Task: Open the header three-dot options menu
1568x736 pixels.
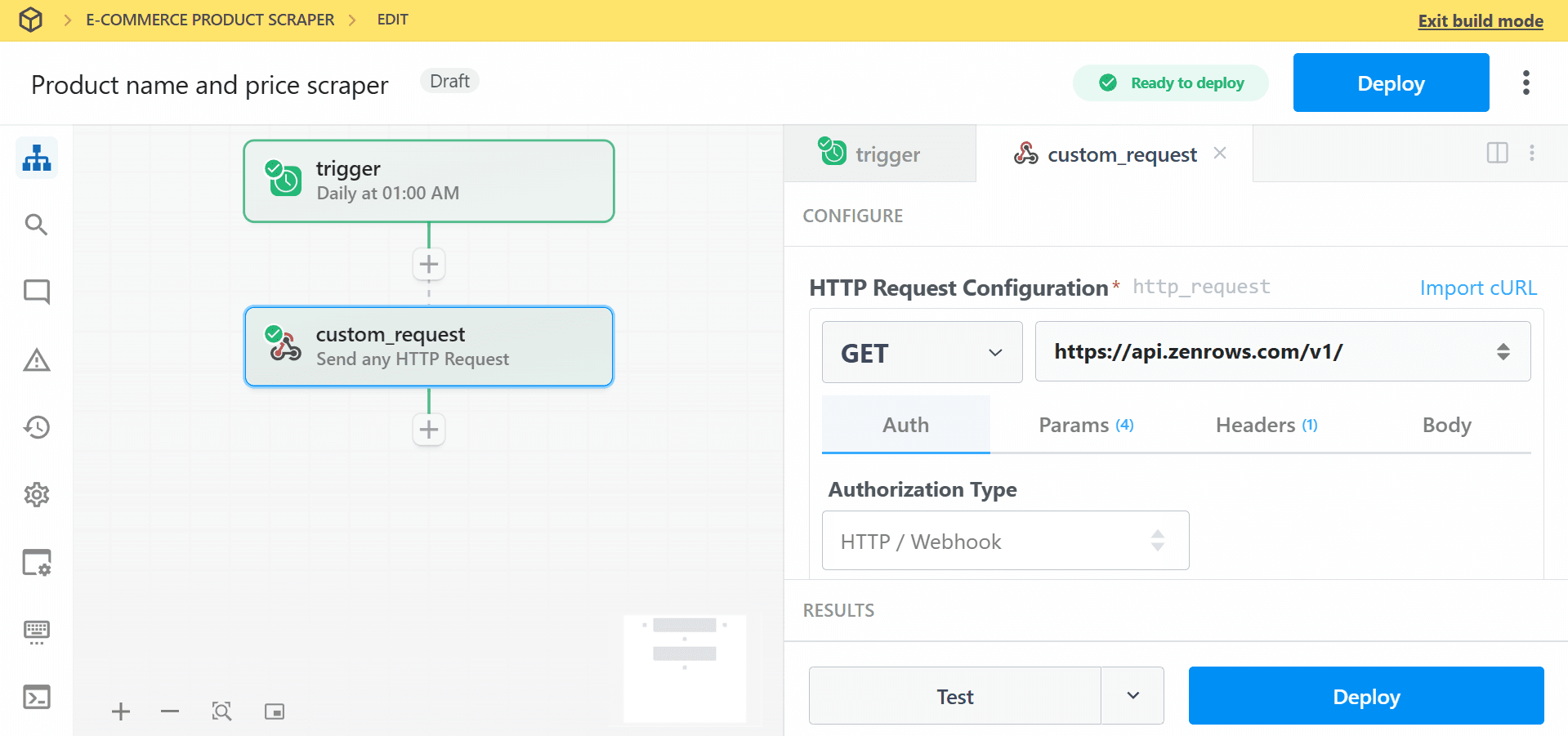Action: (x=1526, y=83)
